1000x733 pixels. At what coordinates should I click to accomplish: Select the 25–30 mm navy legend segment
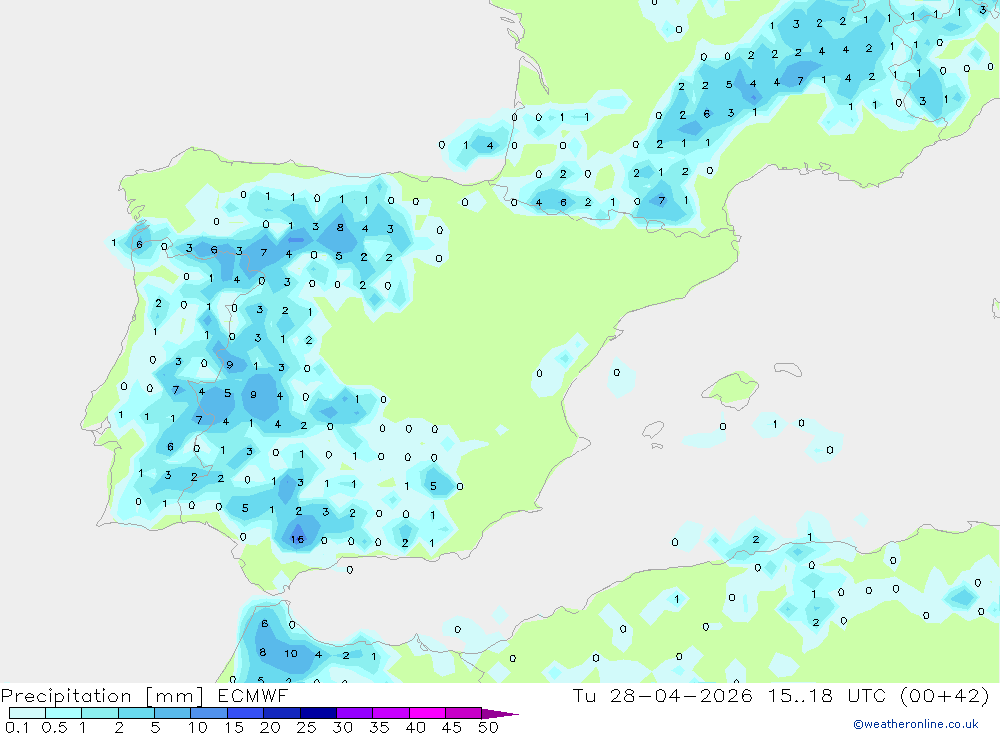(318, 713)
